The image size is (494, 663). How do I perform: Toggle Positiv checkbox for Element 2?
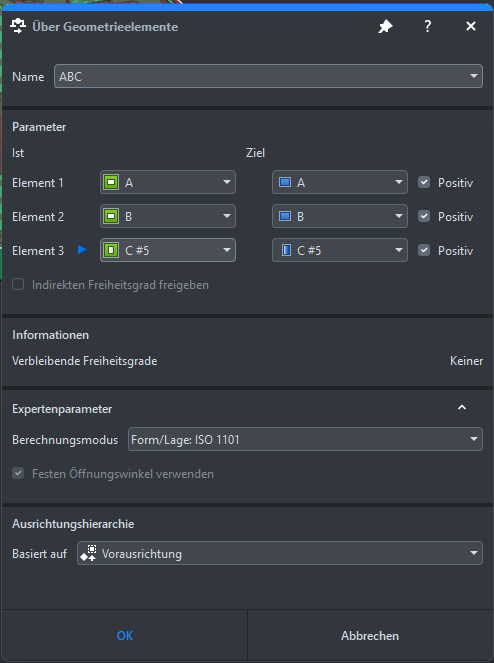coord(424,216)
